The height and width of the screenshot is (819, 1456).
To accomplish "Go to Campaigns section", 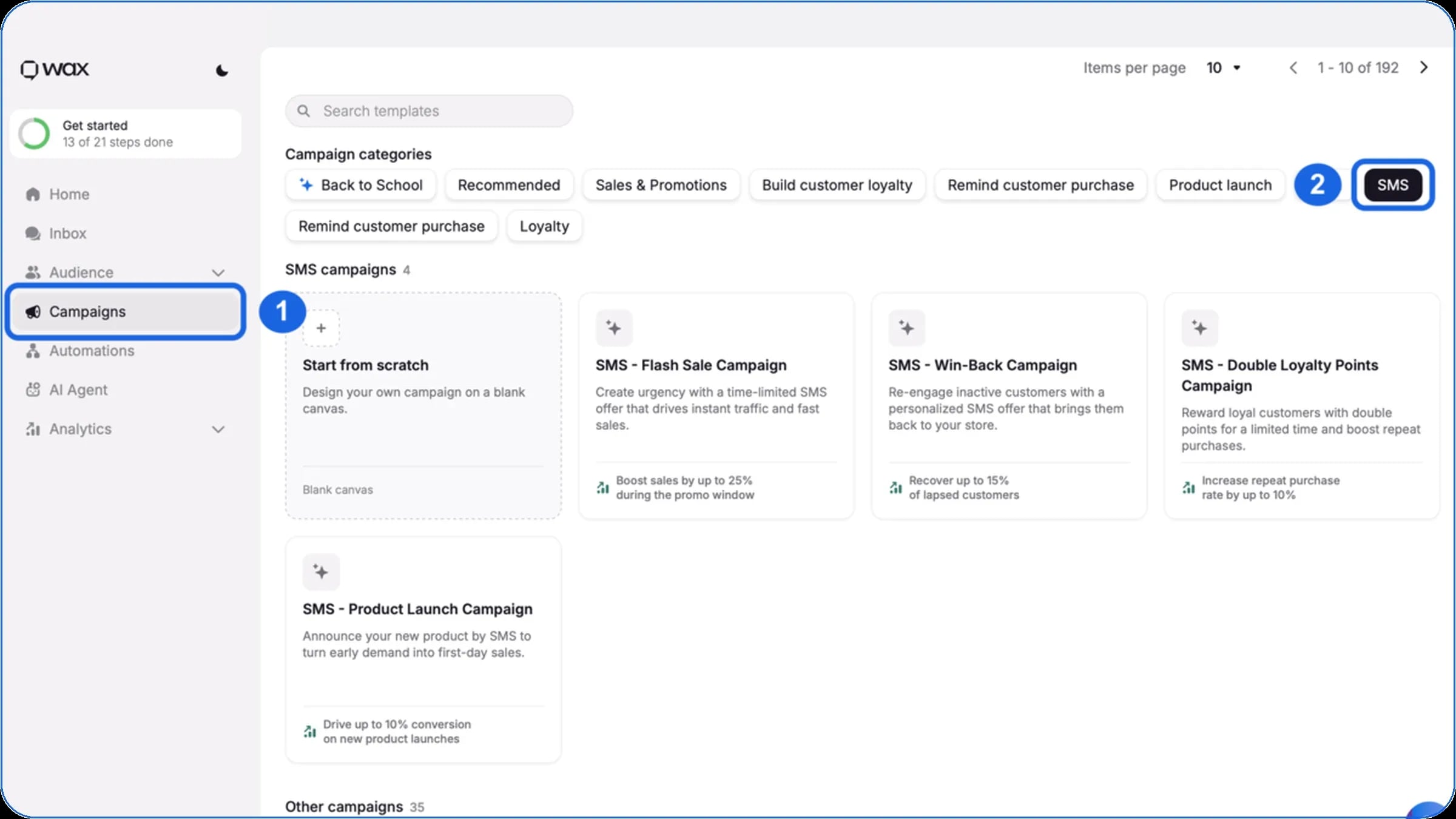I will click(x=126, y=312).
